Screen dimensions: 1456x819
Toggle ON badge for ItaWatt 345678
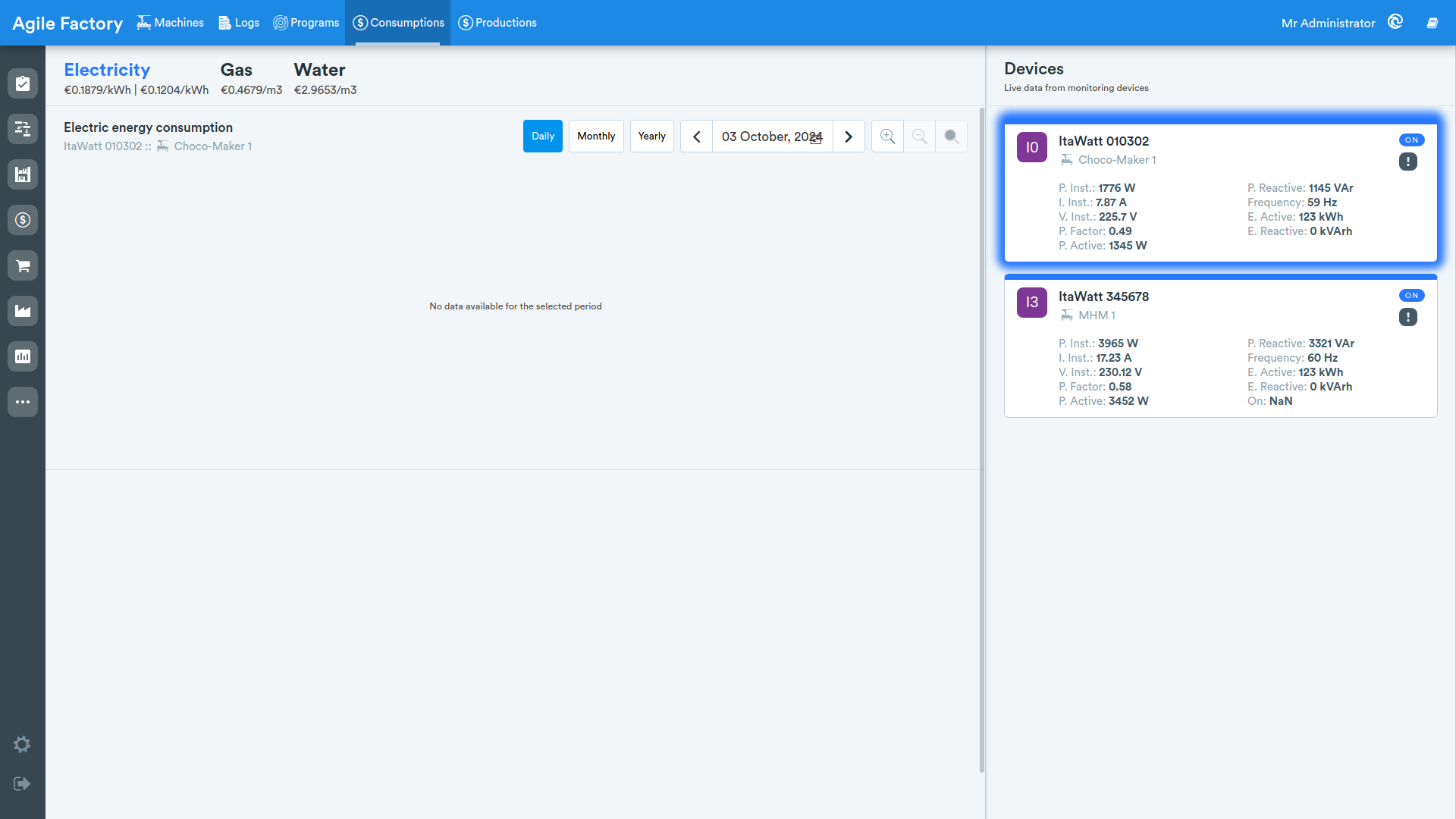[1411, 296]
